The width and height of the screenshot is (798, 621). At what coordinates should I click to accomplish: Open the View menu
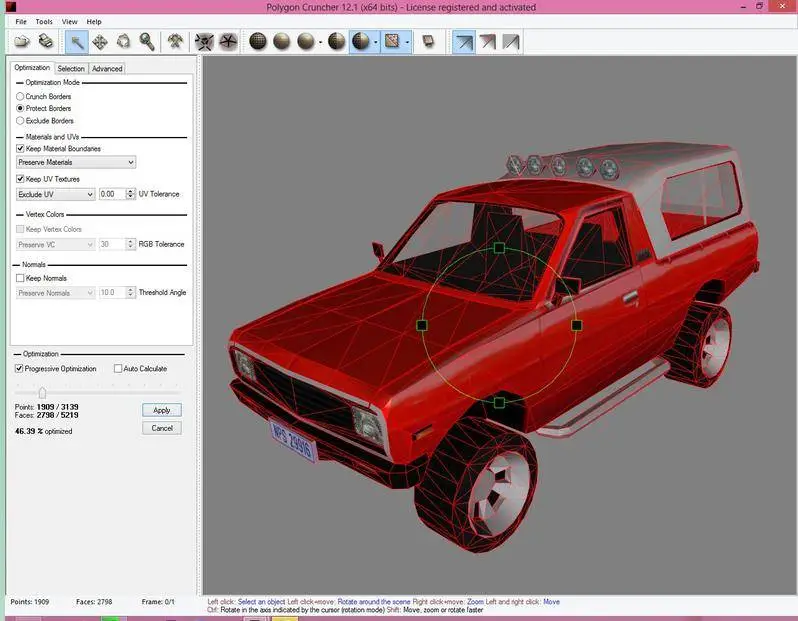(x=69, y=22)
